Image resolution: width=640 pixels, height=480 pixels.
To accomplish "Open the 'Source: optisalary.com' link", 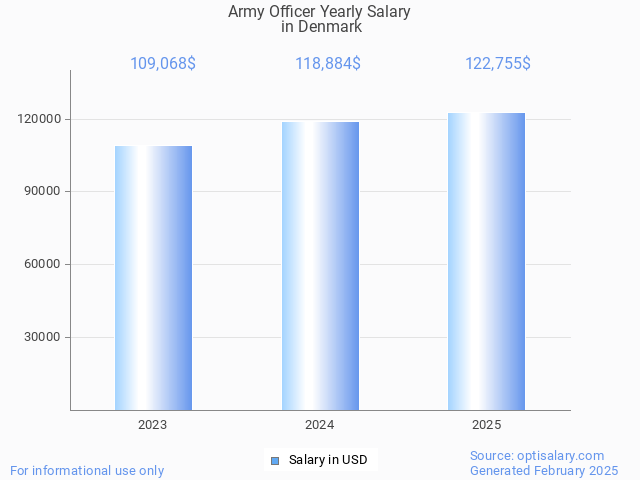I will [x=537, y=456].
